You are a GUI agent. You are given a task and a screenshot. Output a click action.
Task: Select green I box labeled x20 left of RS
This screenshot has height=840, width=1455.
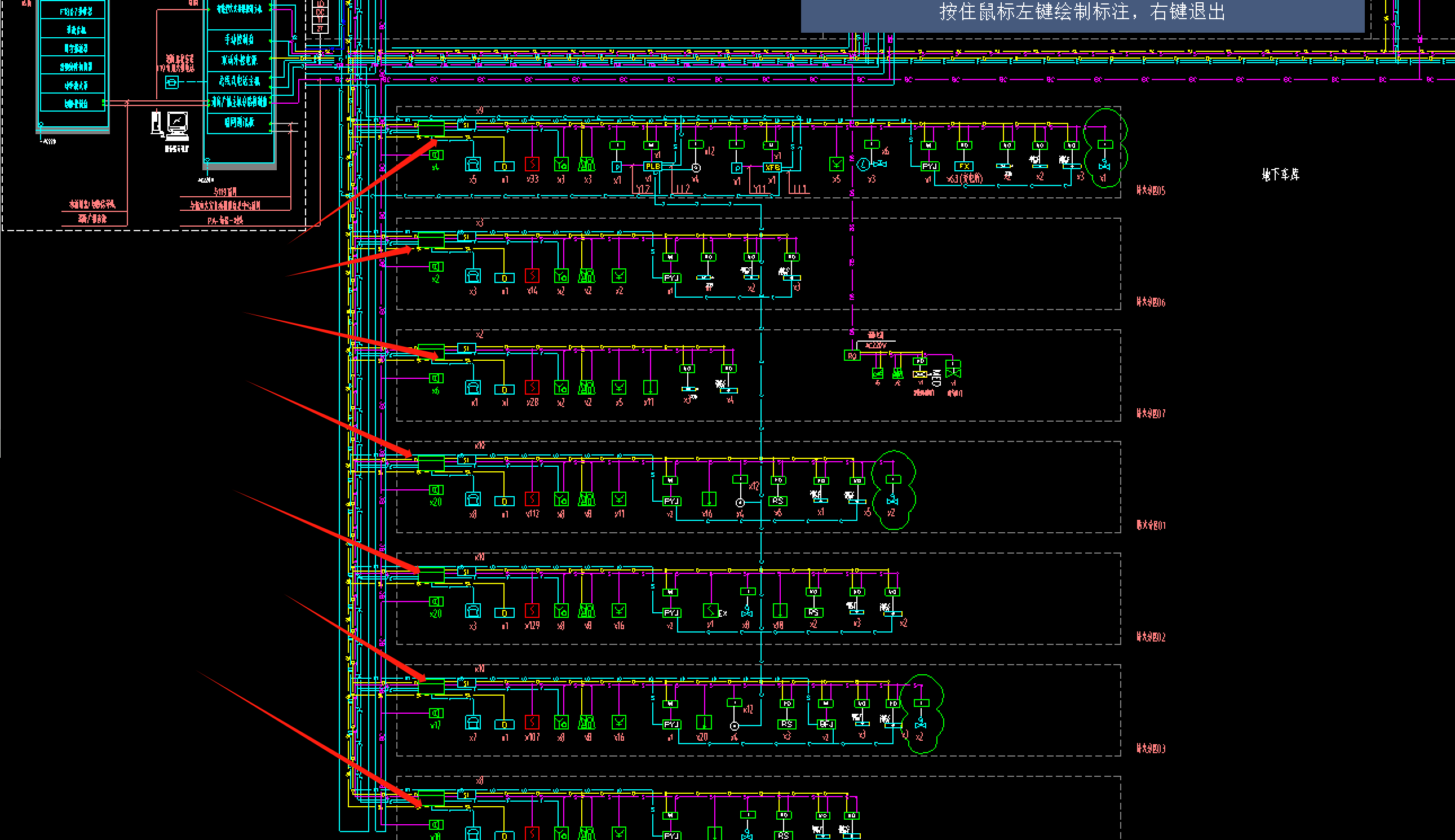click(704, 722)
